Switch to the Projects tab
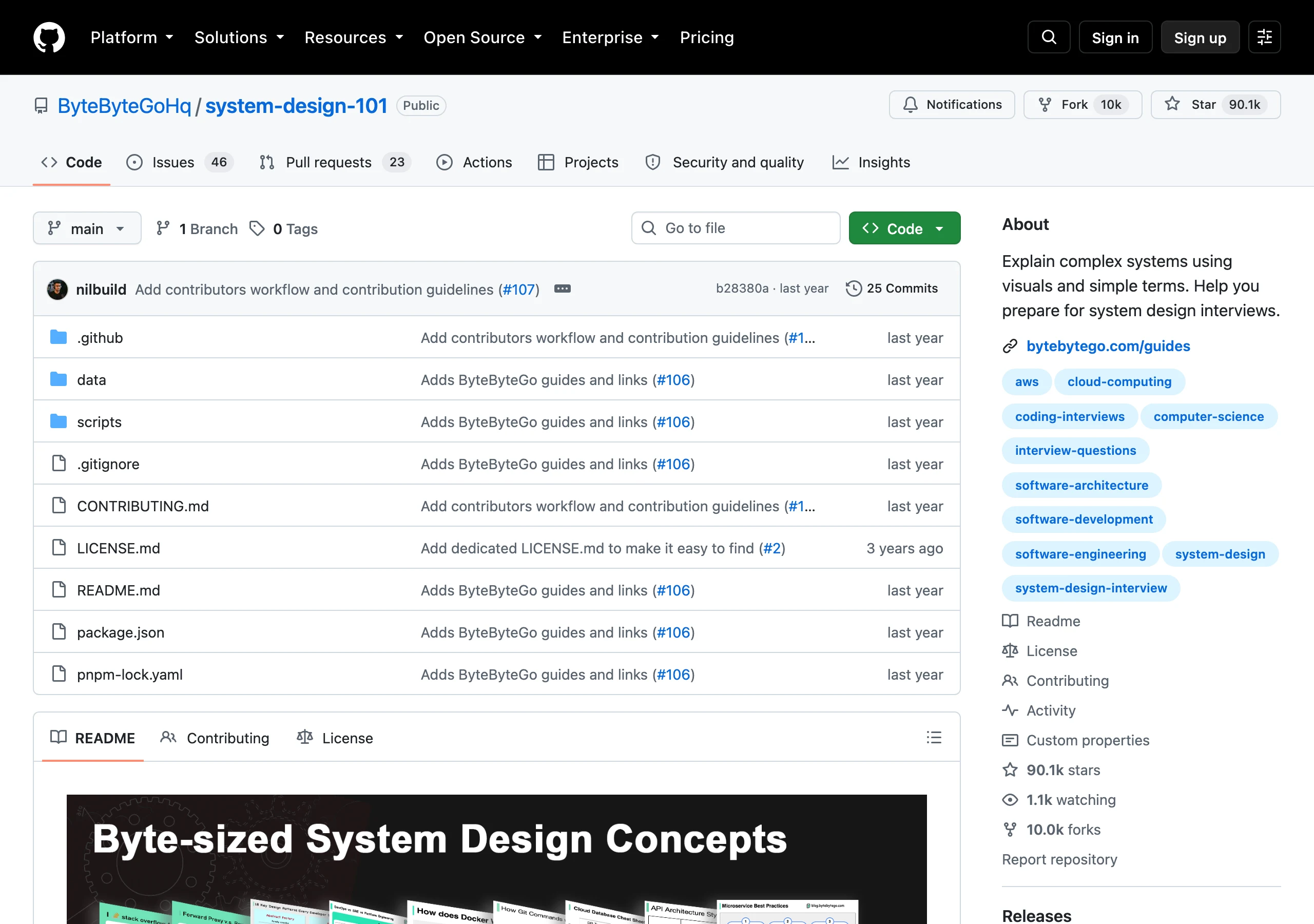The width and height of the screenshot is (1314, 924). 578,163
